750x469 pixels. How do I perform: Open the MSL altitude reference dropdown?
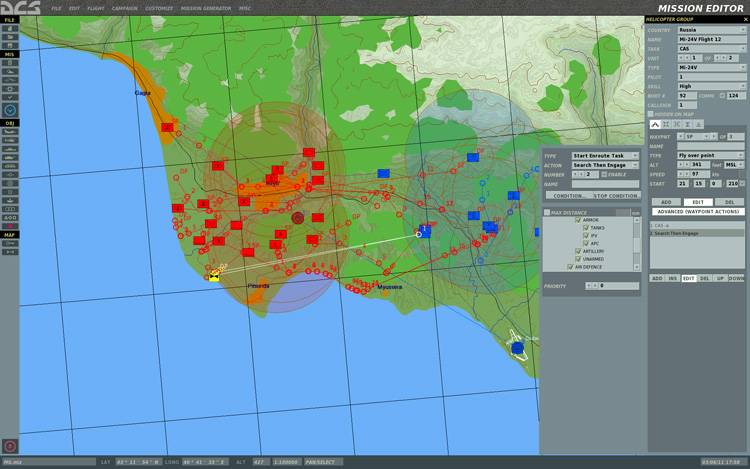pos(734,164)
